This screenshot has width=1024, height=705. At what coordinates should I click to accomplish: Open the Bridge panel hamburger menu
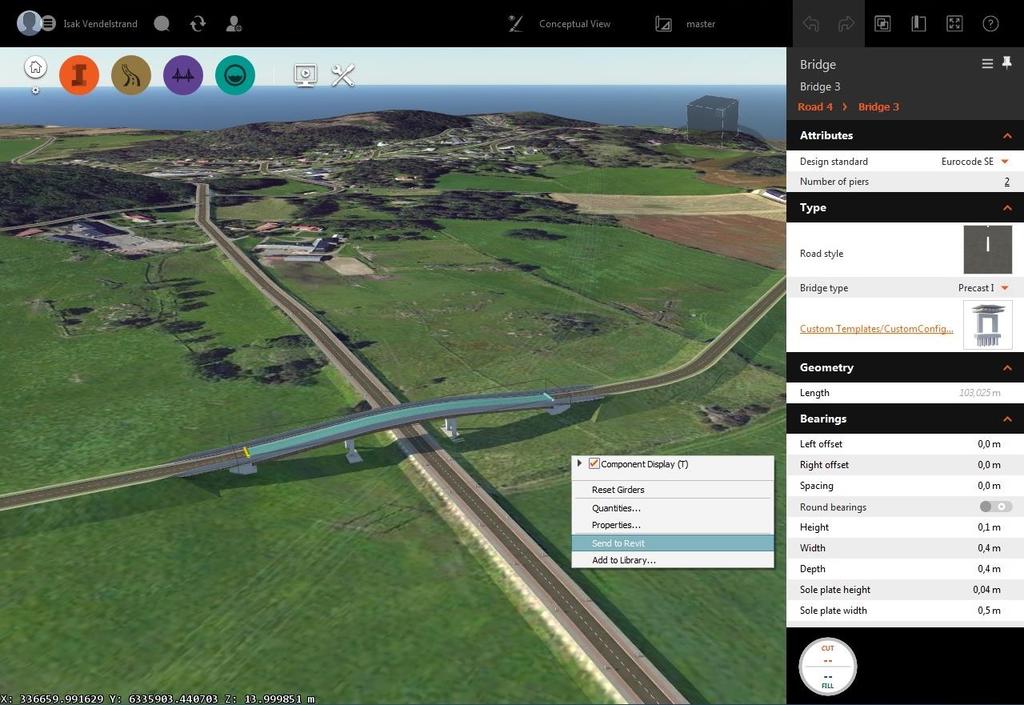(x=987, y=63)
